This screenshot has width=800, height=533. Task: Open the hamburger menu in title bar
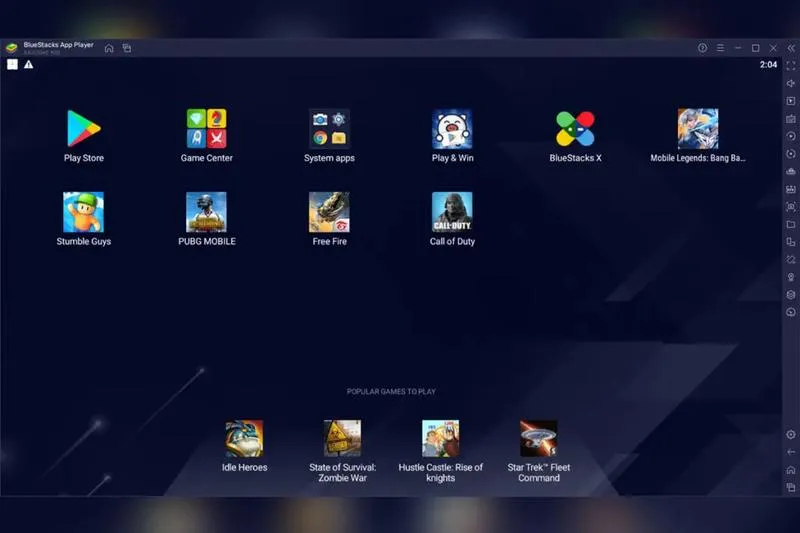point(720,48)
